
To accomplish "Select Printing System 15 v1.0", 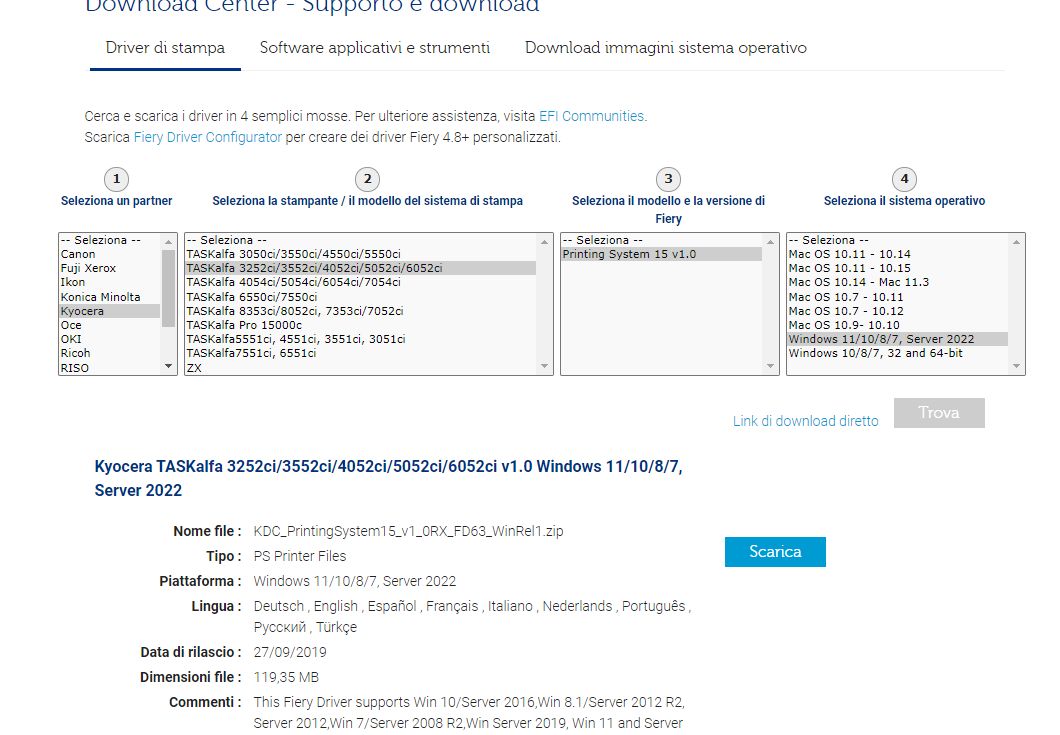I will 662,254.
